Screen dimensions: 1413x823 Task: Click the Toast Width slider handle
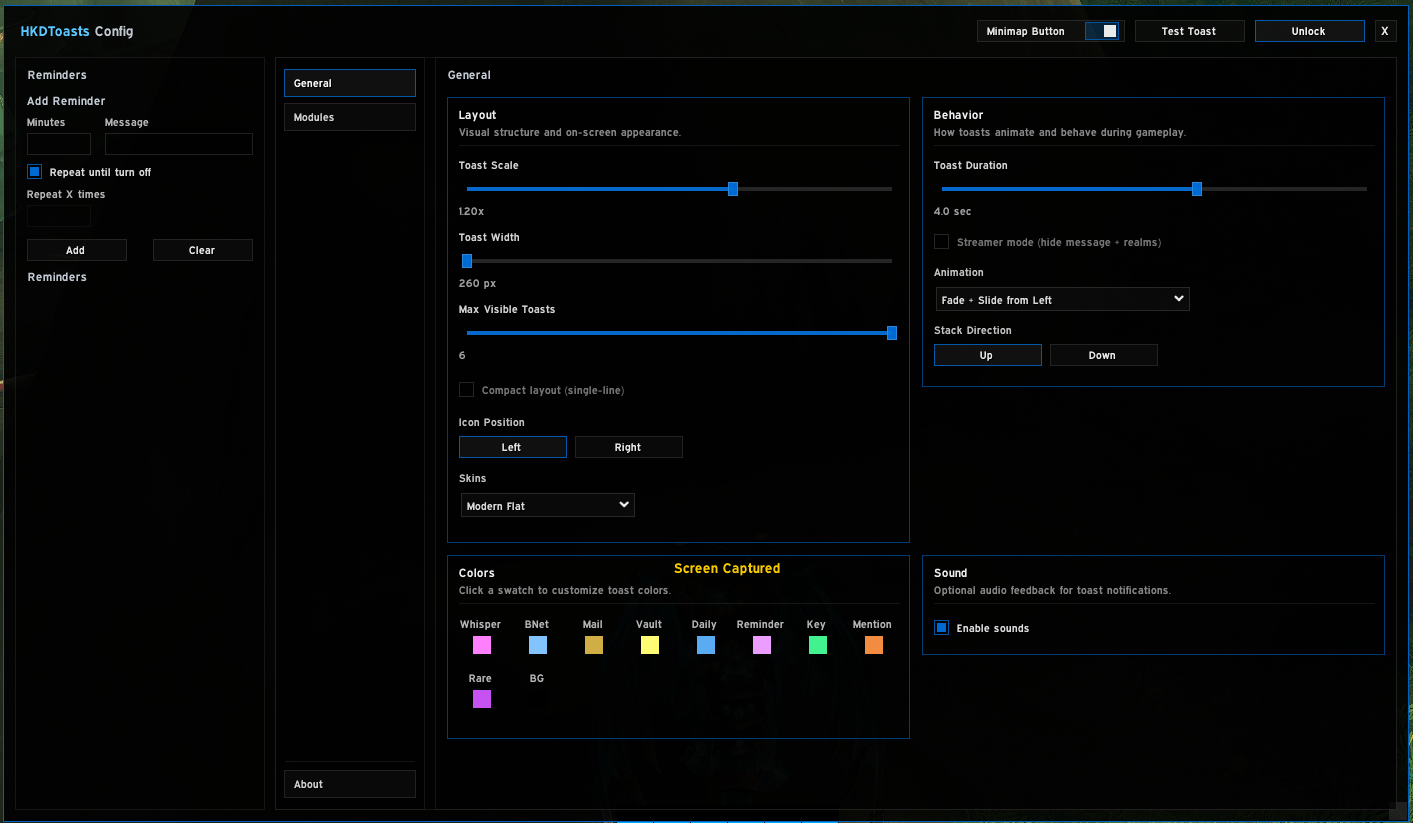(467, 261)
